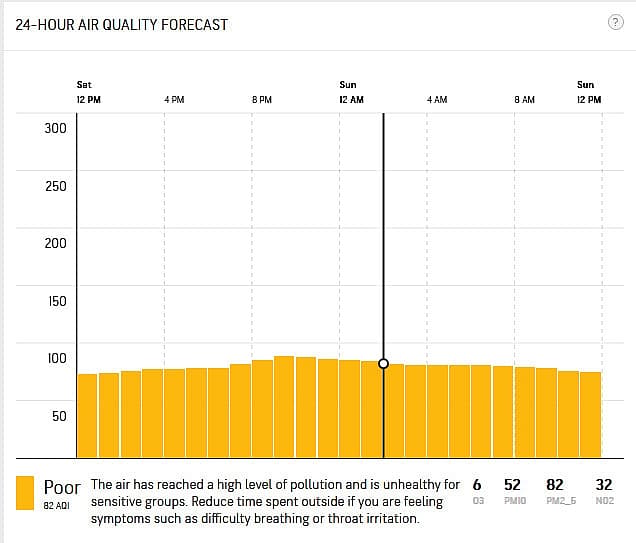The width and height of the screenshot is (636, 543).
Task: Click the Sun 12 AM time label
Action: point(351,92)
